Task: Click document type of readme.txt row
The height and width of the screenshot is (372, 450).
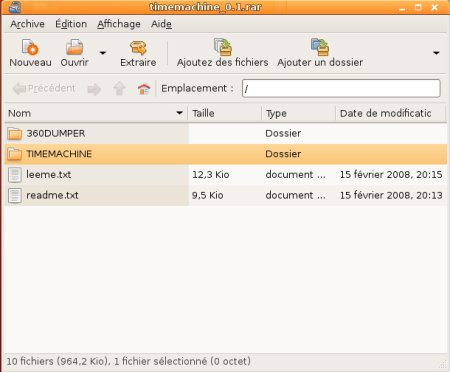Action: pyautogui.click(x=296, y=195)
